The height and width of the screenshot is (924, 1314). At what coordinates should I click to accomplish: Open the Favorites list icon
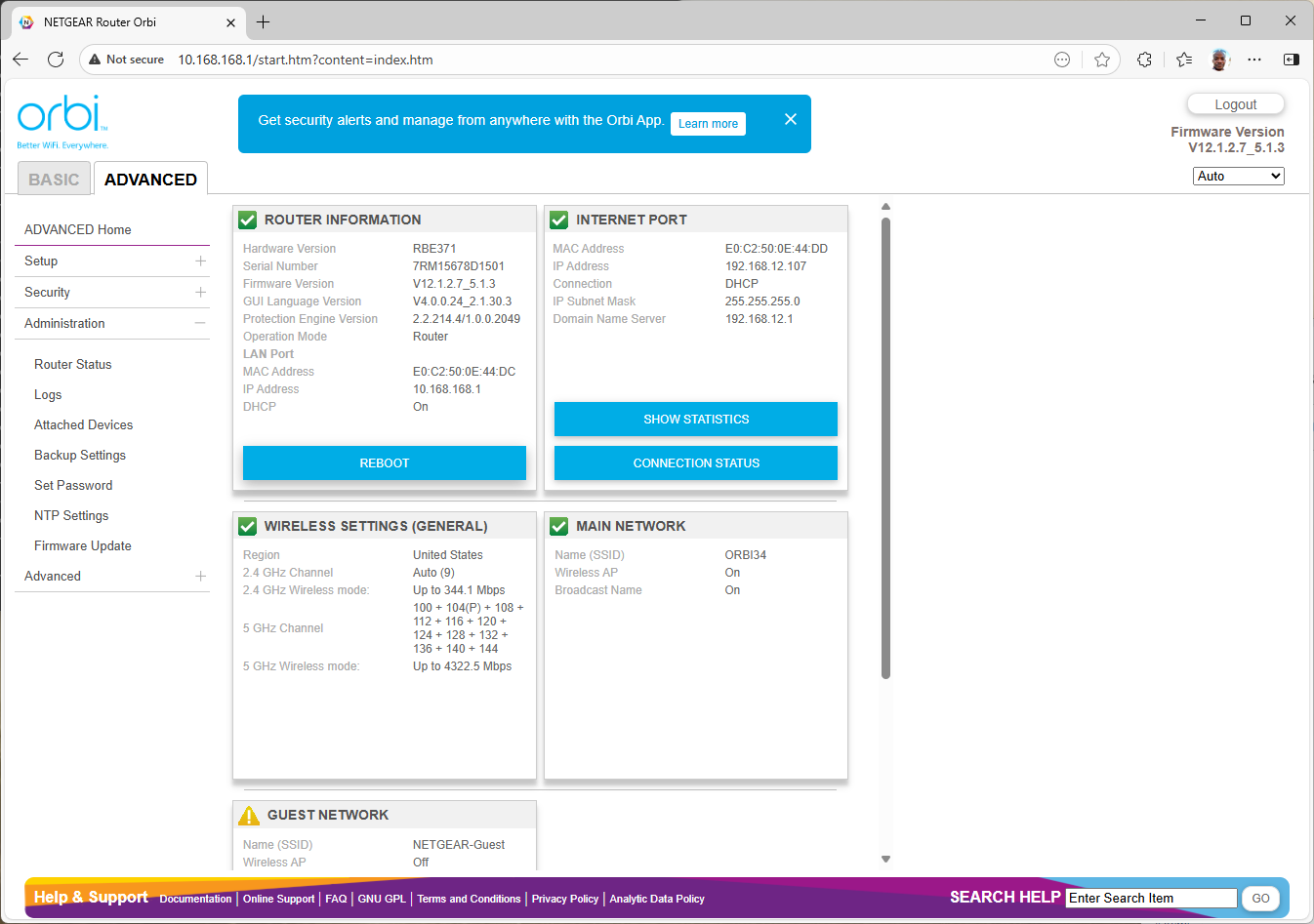pos(1184,60)
